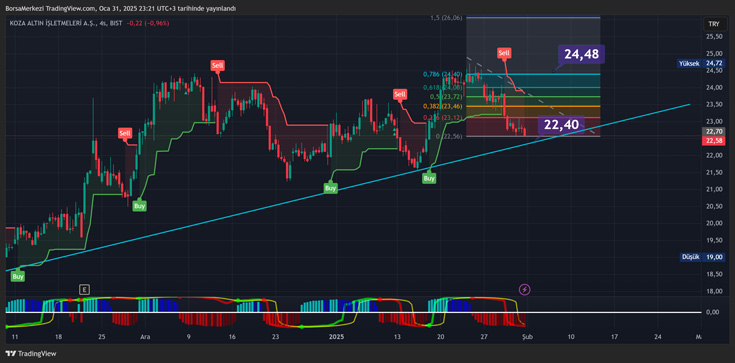This screenshot has height=363, width=735.
Task: Click the Buy signal above date 20
Action: (x=429, y=178)
